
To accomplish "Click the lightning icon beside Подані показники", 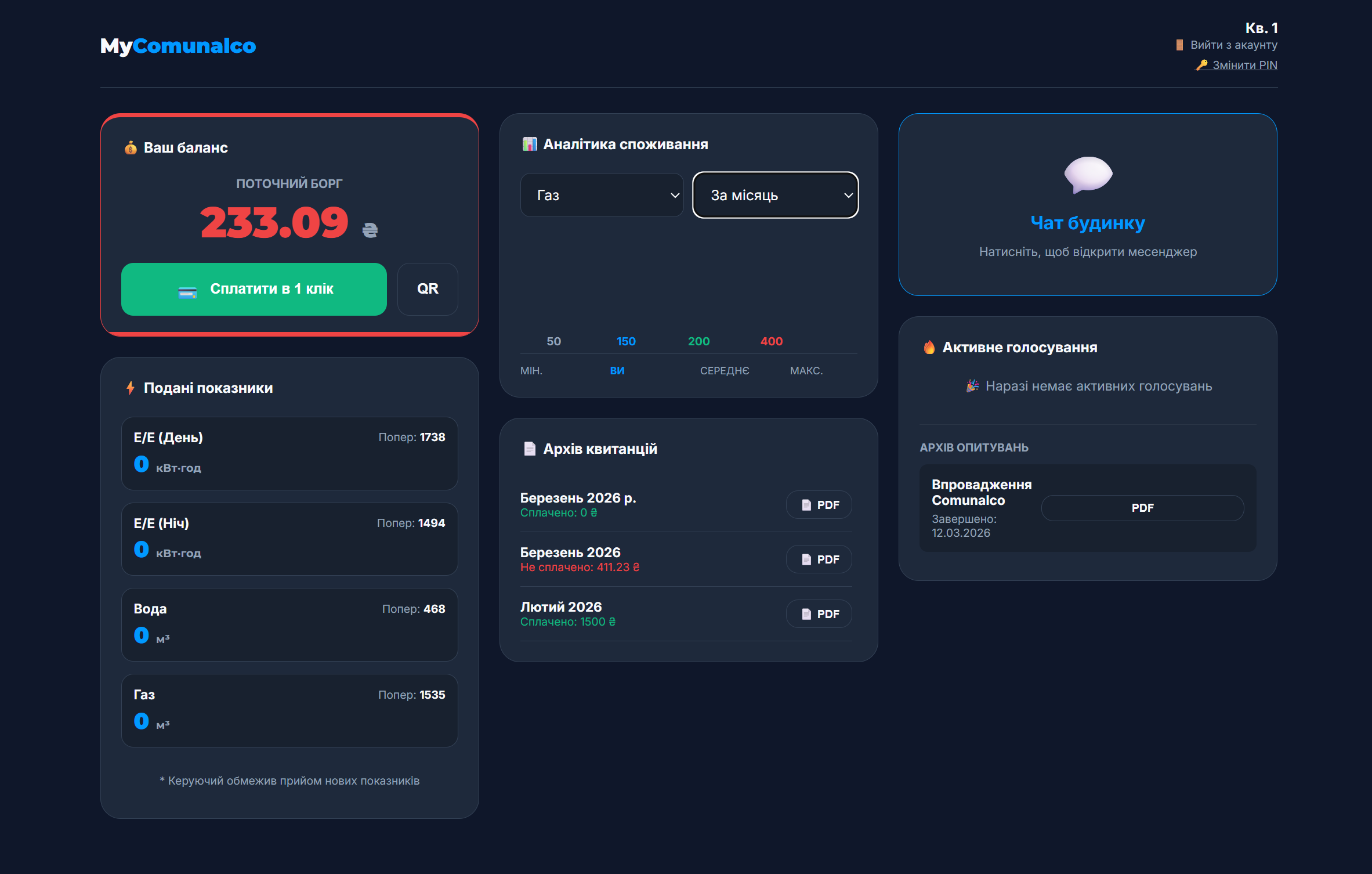I will [x=131, y=388].
